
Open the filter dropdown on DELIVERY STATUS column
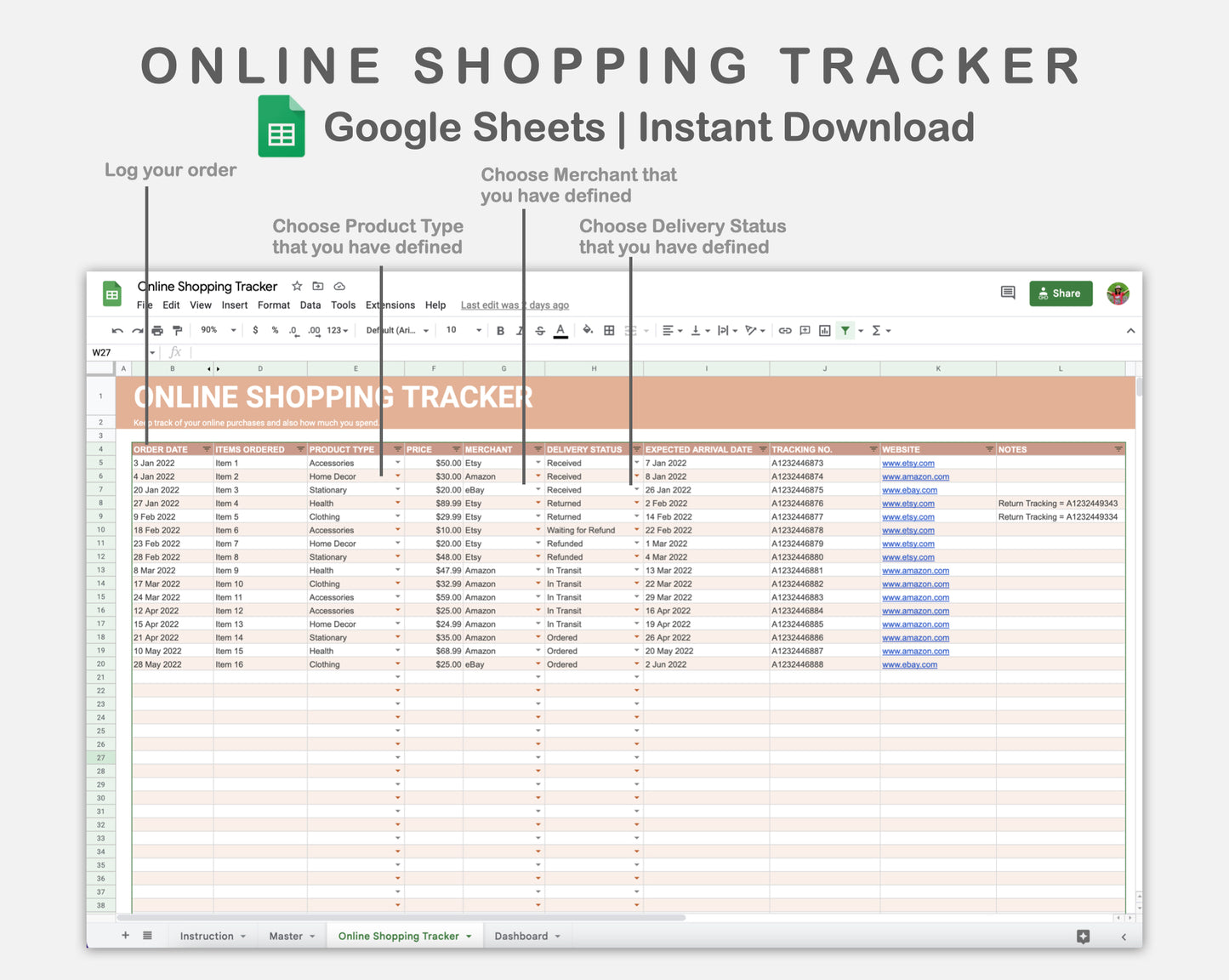636,449
